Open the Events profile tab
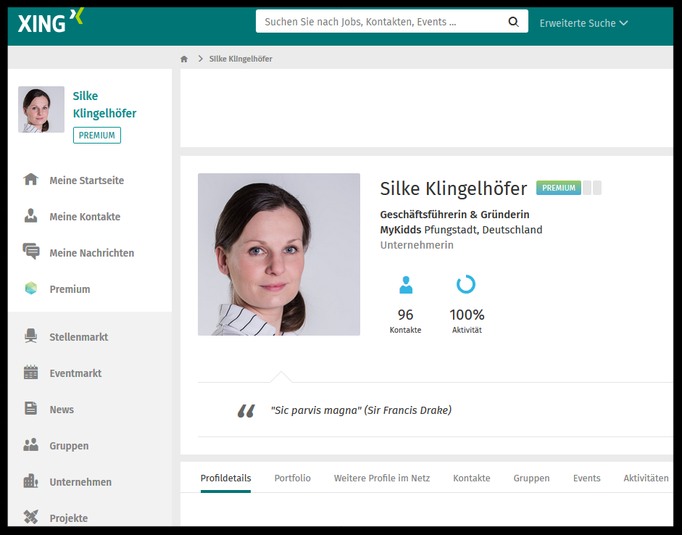This screenshot has height=535, width=682. 587,478
